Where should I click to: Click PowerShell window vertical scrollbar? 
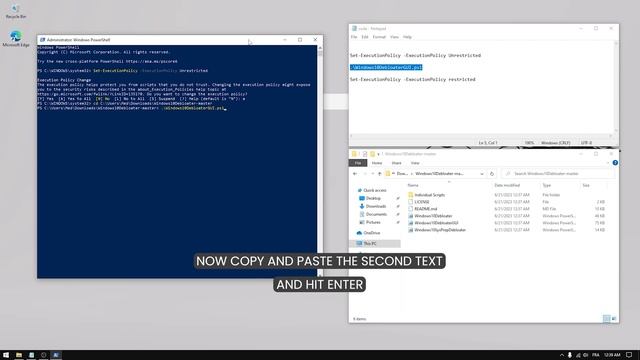320,161
